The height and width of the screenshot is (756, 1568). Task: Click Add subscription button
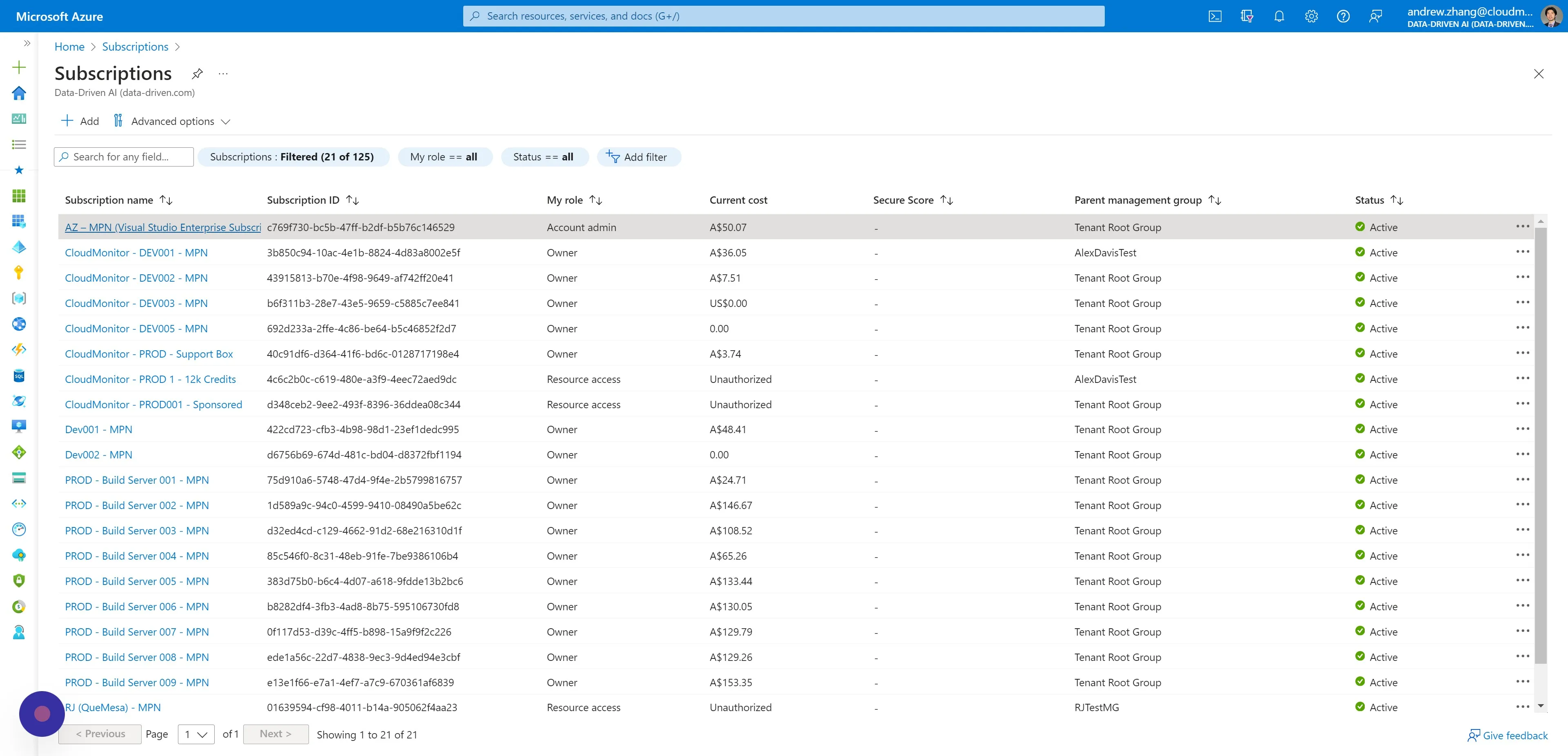point(80,121)
